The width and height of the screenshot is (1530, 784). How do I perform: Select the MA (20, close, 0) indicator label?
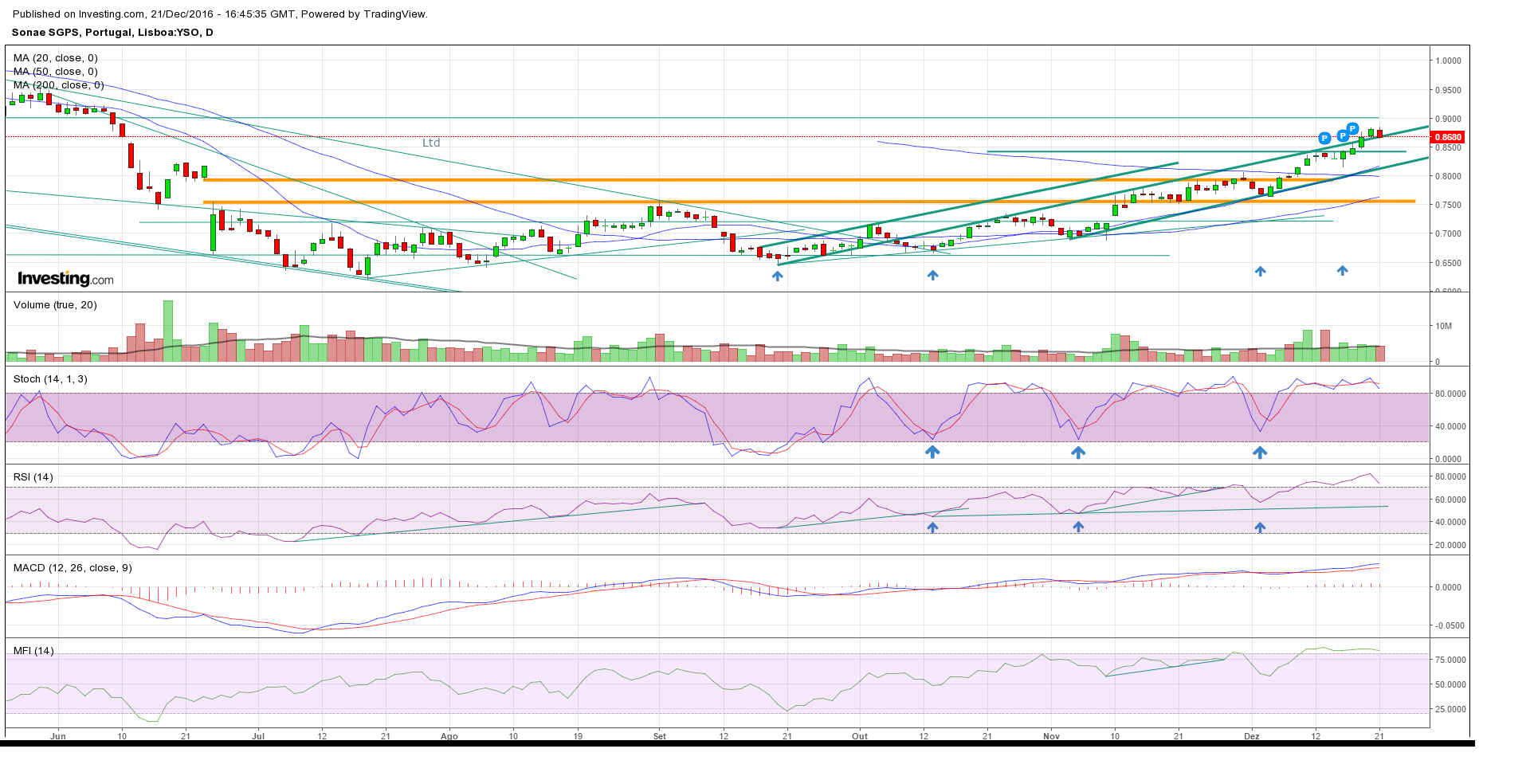(x=56, y=58)
